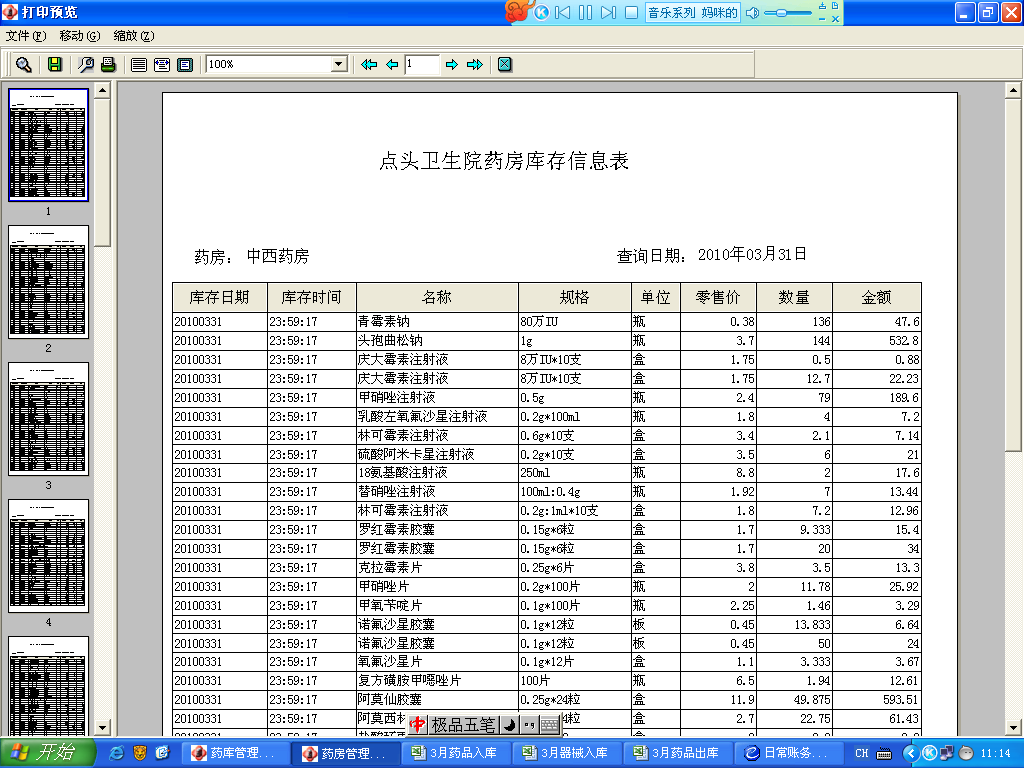Switch to 日常账务 taskbar item
Viewport: 1024px width, 768px height.
pyautogui.click(x=790, y=753)
